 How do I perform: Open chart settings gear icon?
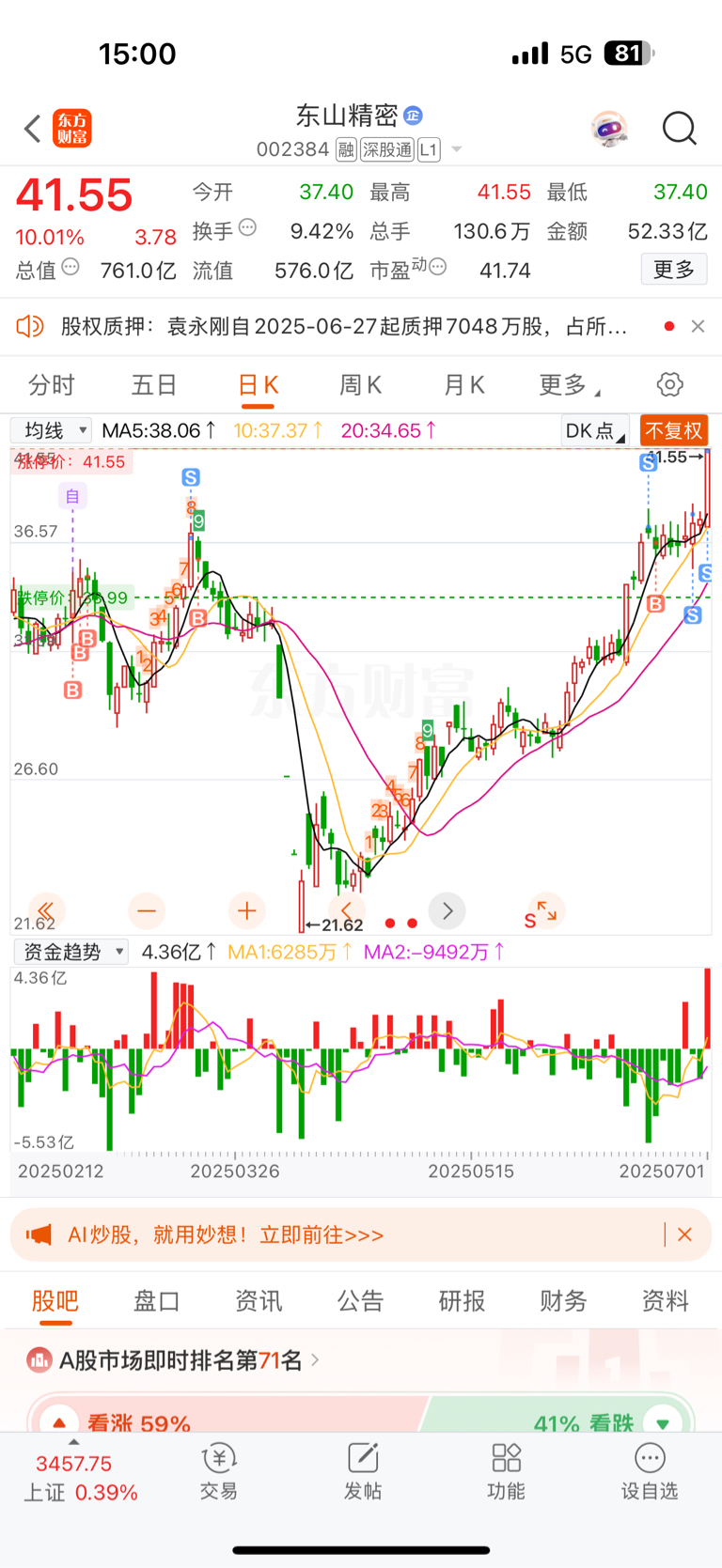tap(669, 384)
